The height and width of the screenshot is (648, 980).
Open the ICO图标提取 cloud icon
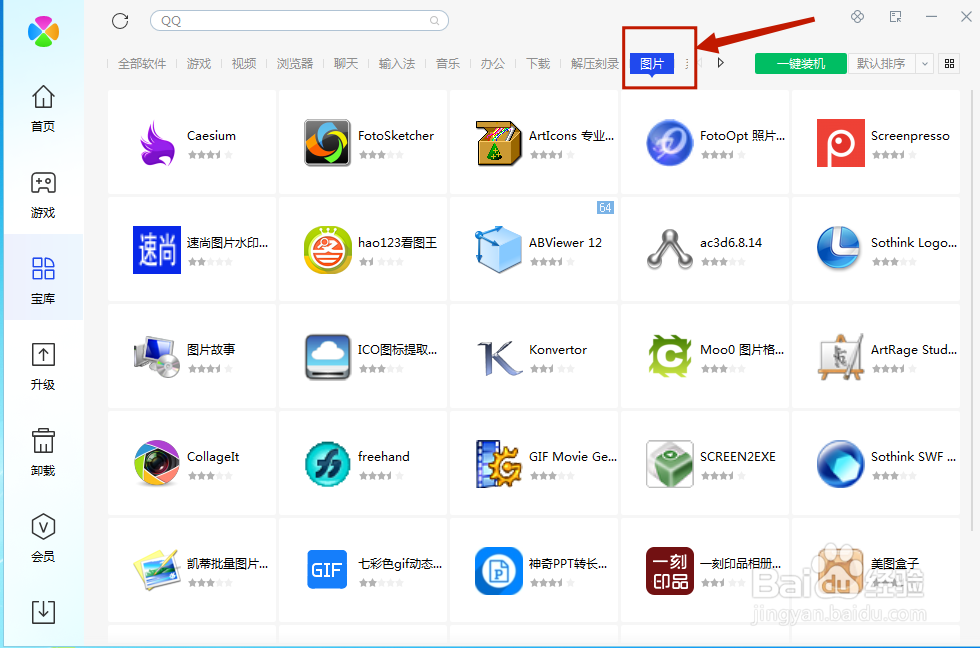[328, 357]
